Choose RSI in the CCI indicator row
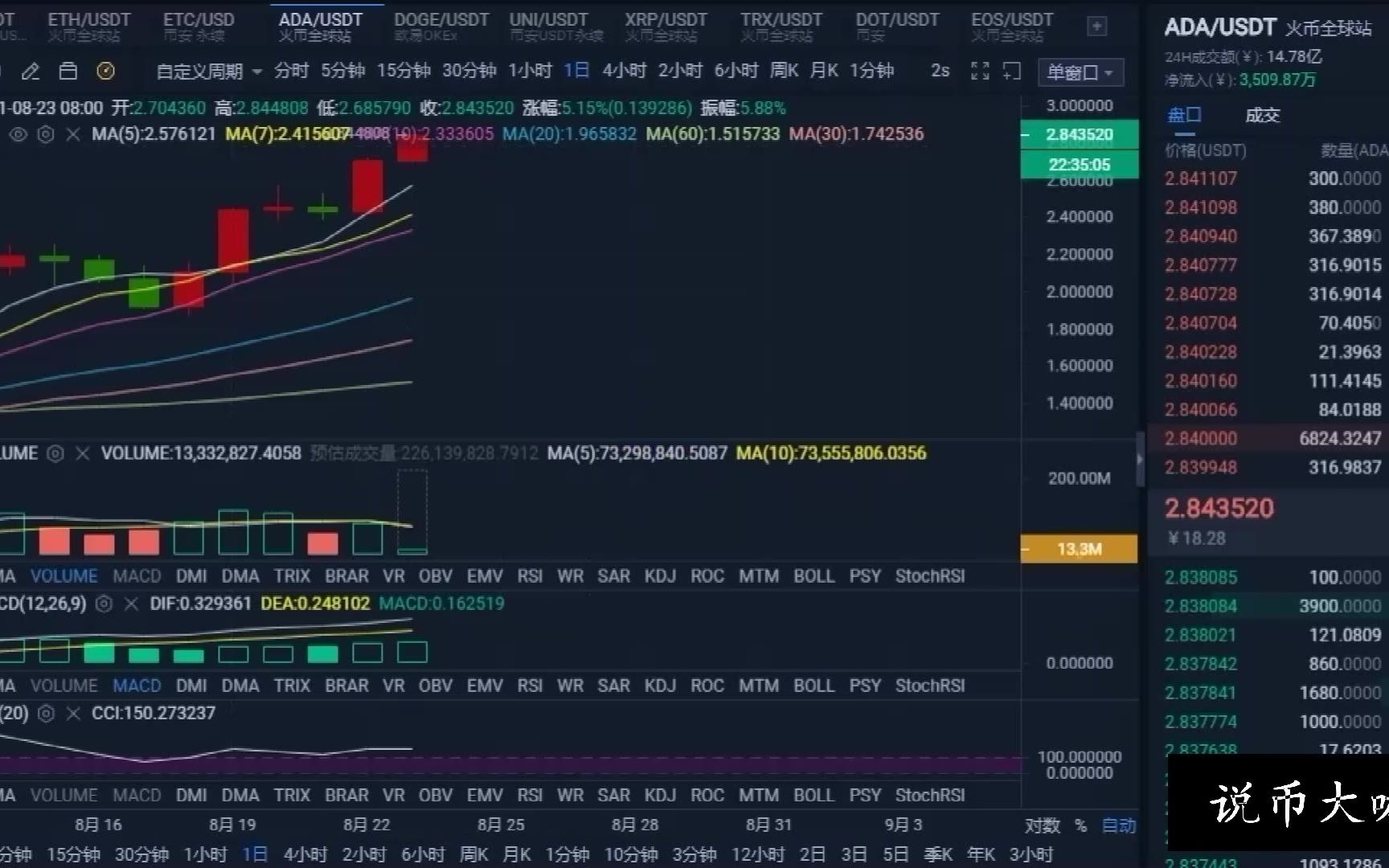Screen dimensions: 1389x868 click(530, 795)
